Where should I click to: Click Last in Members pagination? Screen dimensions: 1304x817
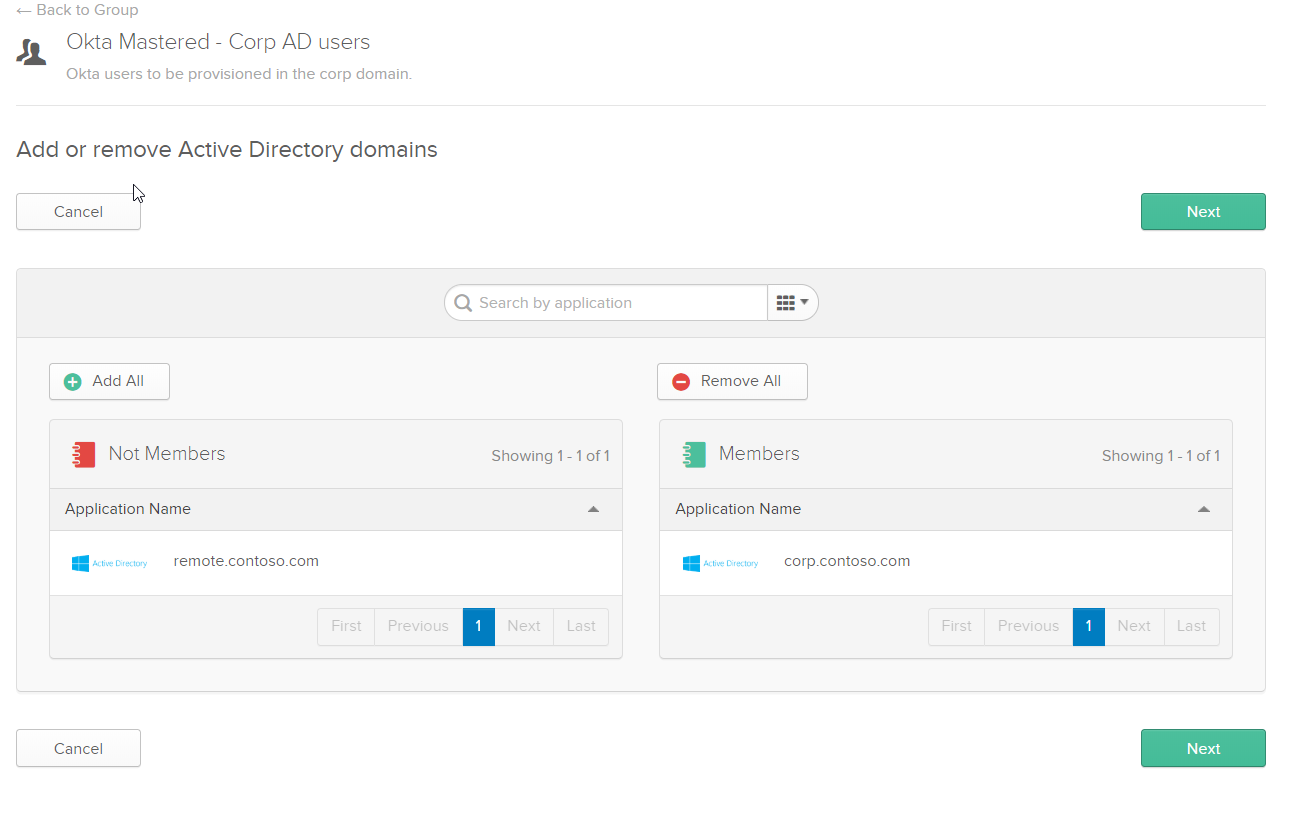(1191, 626)
